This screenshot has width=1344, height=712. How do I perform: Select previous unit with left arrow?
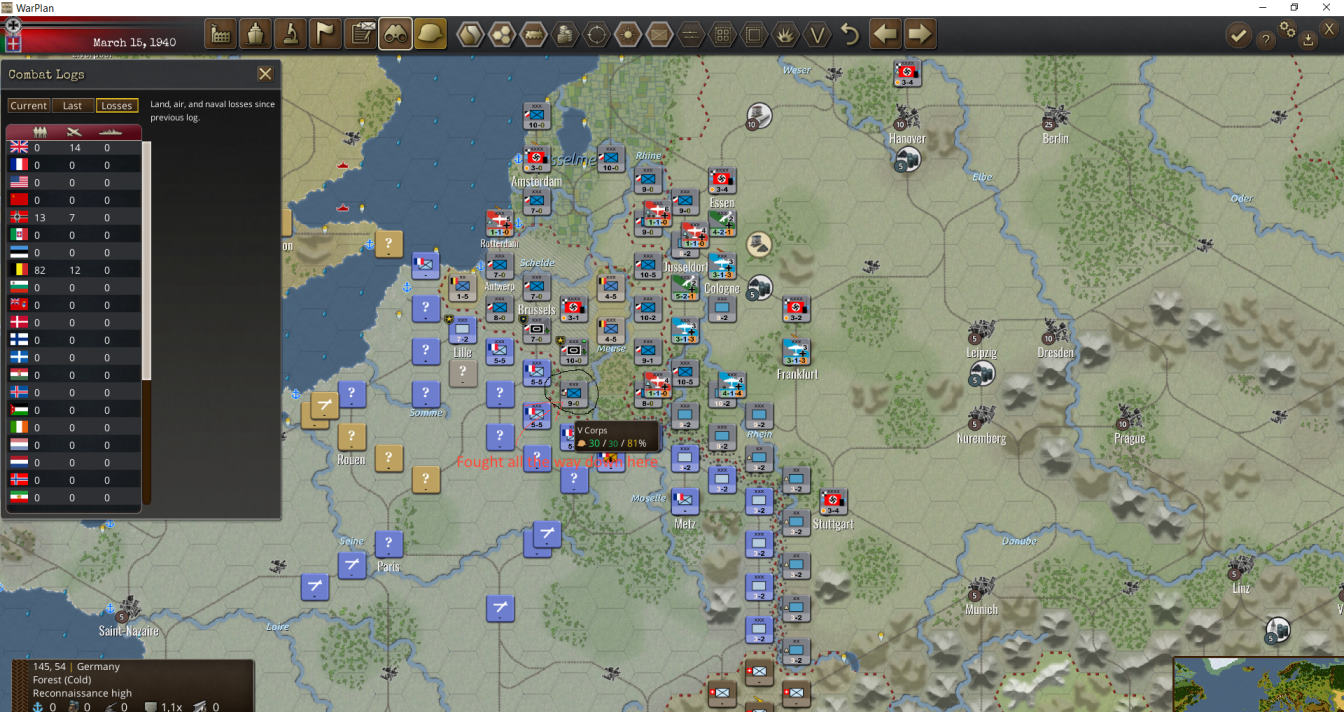(x=885, y=34)
